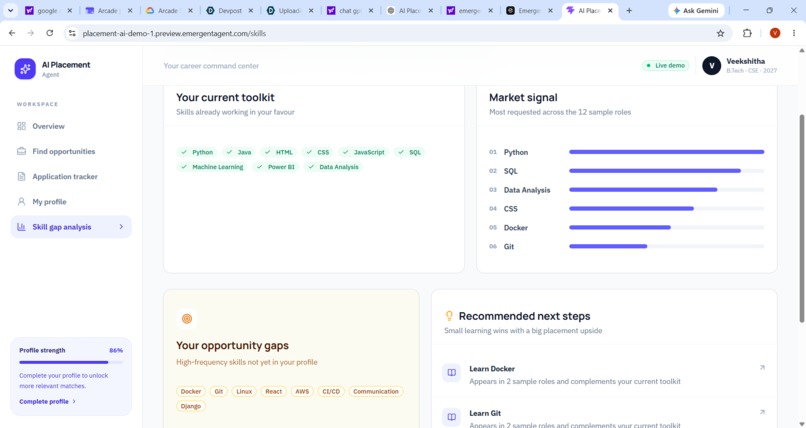This screenshot has height=428, width=806.
Task: Click the Python market signal bar
Action: pos(666,152)
